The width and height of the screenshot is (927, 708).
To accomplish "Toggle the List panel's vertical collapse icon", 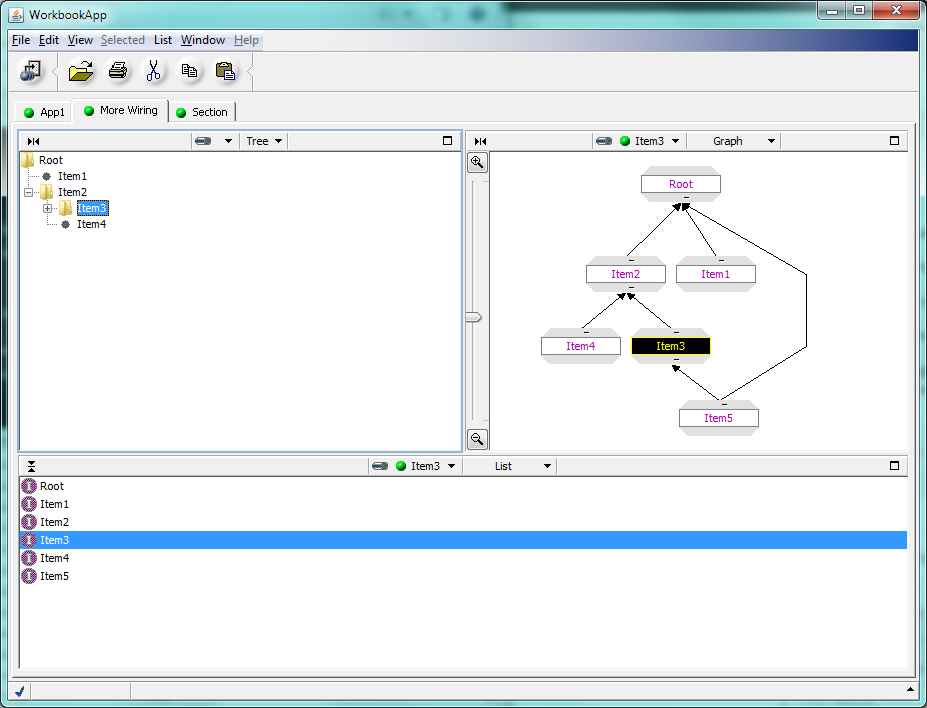I will [x=32, y=466].
